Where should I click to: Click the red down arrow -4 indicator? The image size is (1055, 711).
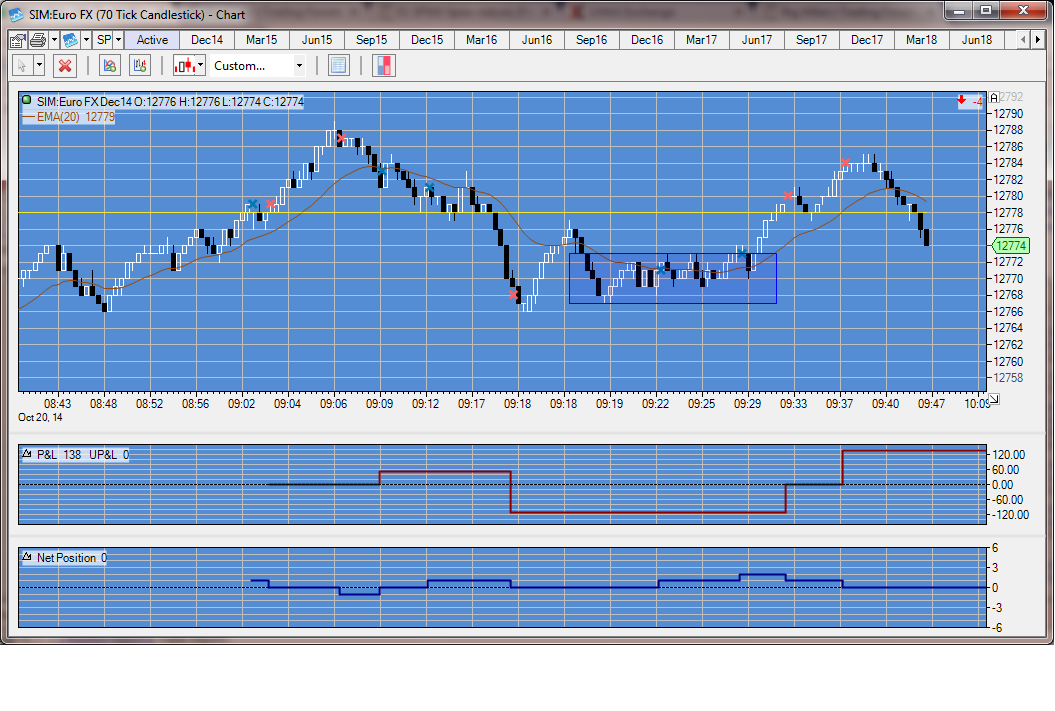pos(970,102)
